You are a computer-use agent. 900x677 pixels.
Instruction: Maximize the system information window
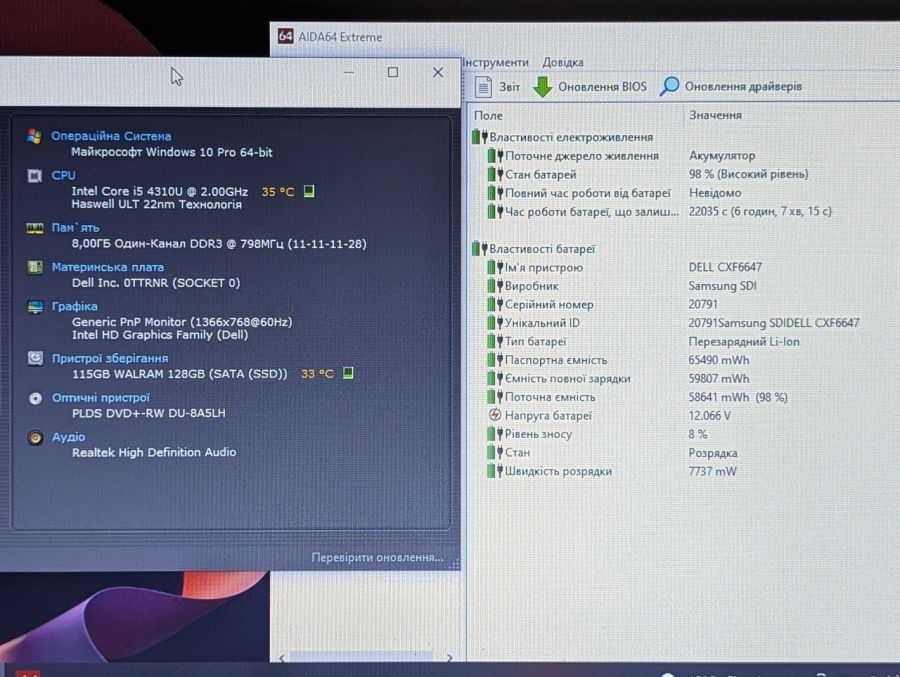pyautogui.click(x=393, y=72)
